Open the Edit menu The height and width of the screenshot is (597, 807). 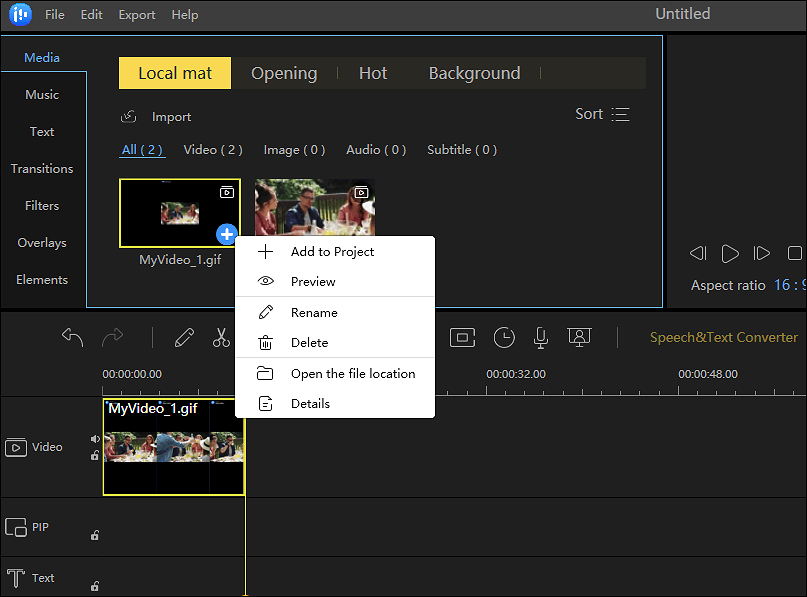click(92, 15)
